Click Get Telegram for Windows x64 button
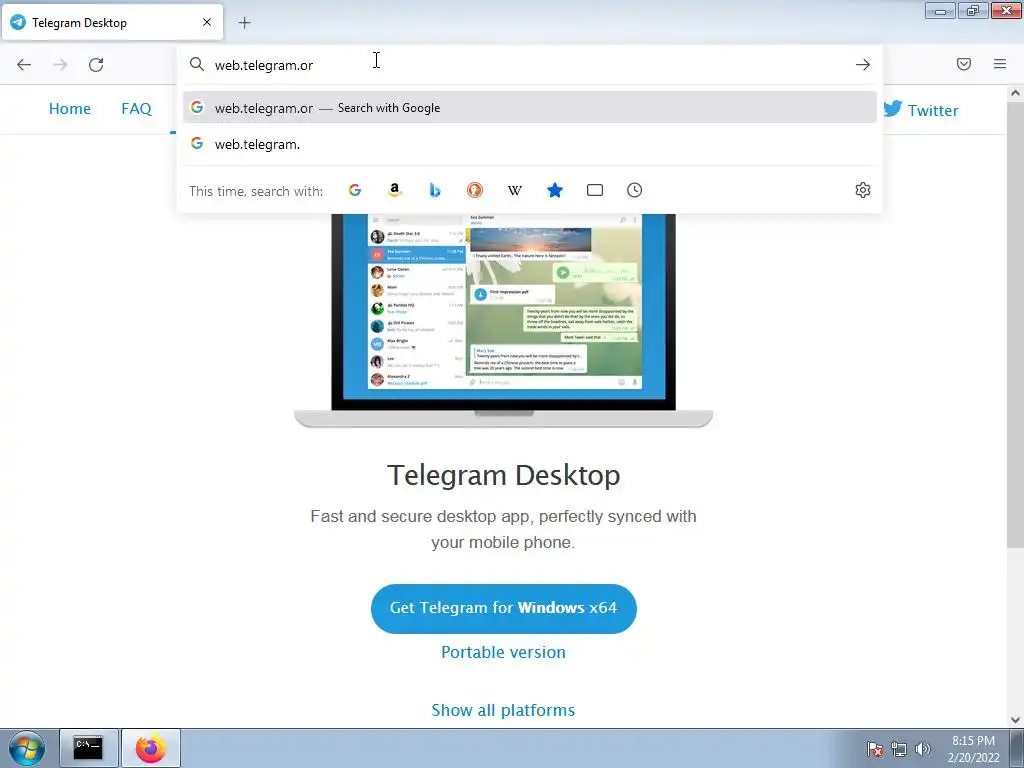This screenshot has width=1024, height=768. [x=504, y=608]
